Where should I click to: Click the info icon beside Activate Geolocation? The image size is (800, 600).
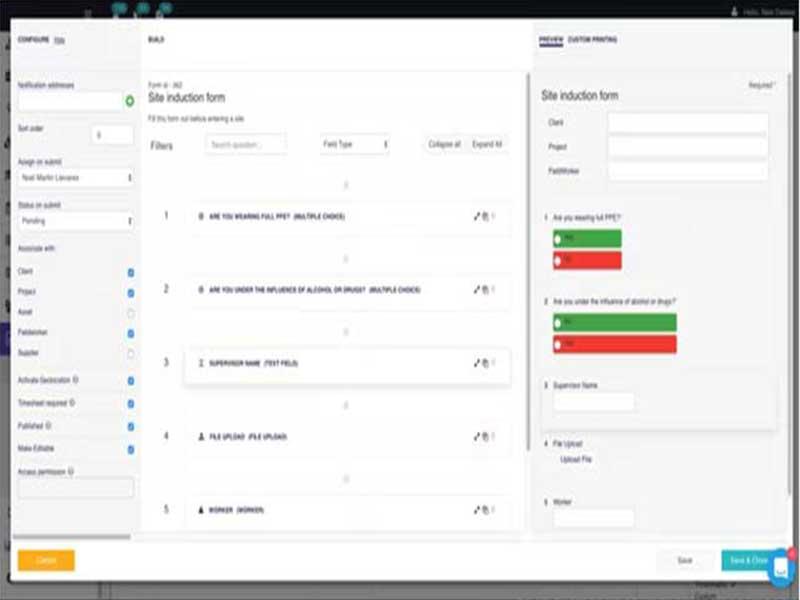(x=76, y=380)
